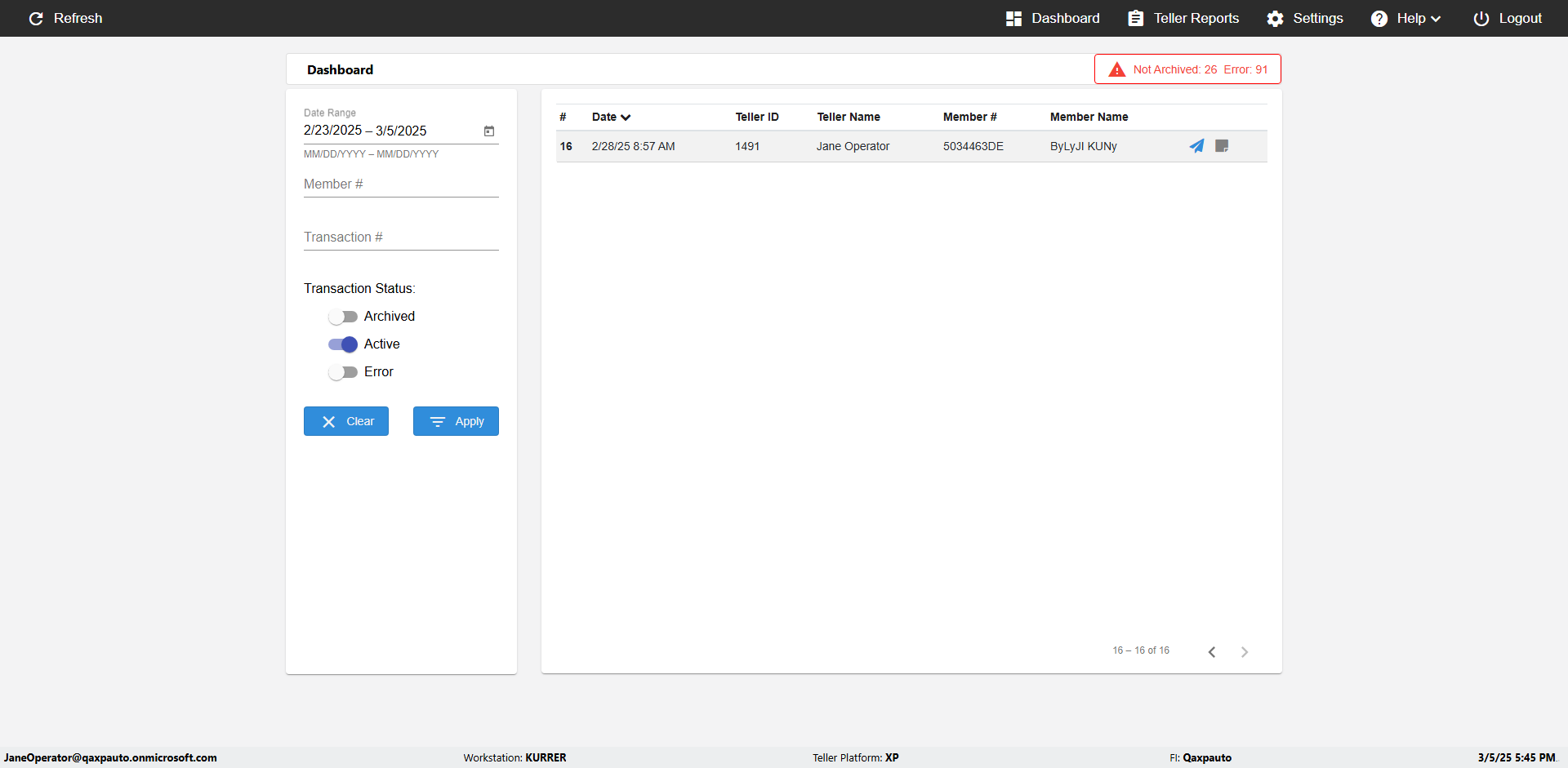Screen dimensions: 1568x768
Task: Click the Teller ID column header
Action: click(757, 117)
